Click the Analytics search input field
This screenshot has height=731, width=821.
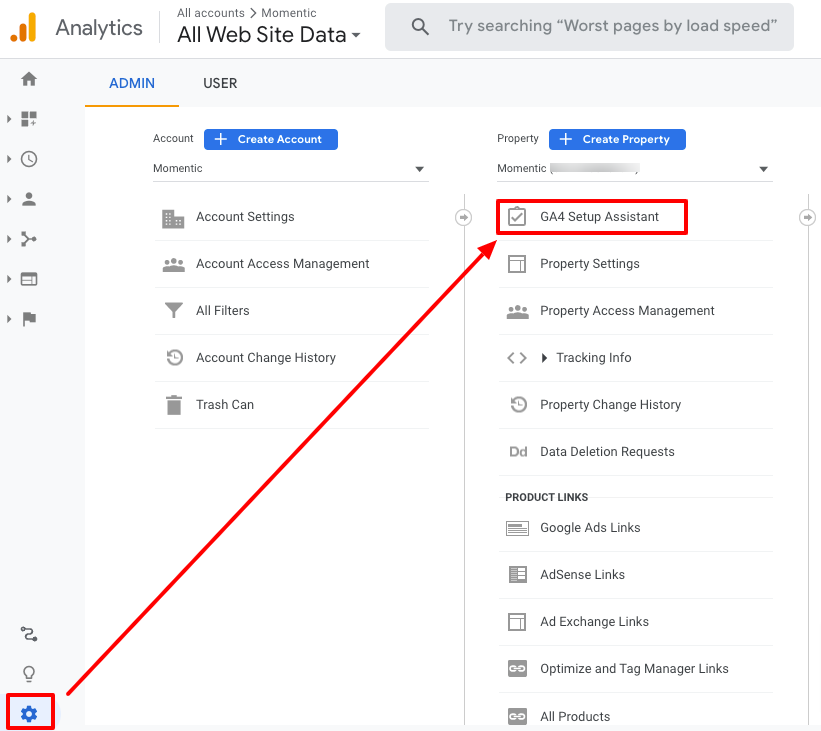pos(589,27)
